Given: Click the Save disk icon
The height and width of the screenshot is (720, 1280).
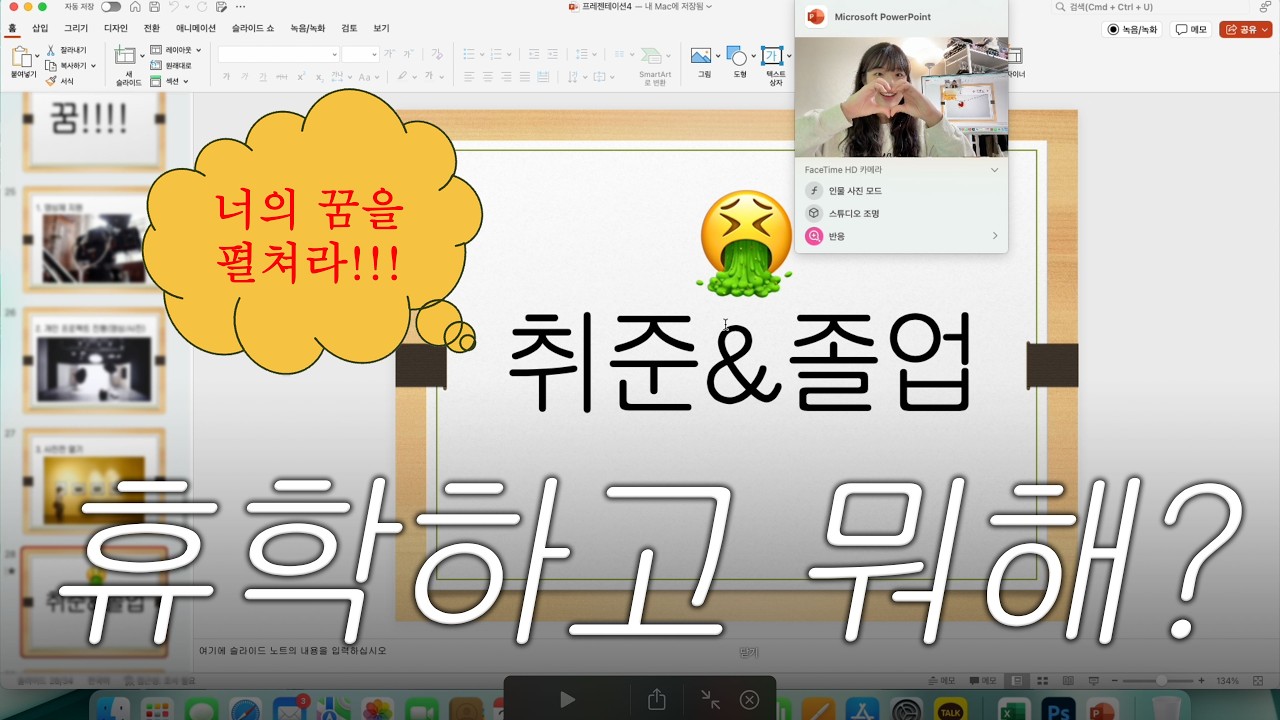Looking at the screenshot, I should (x=153, y=7).
